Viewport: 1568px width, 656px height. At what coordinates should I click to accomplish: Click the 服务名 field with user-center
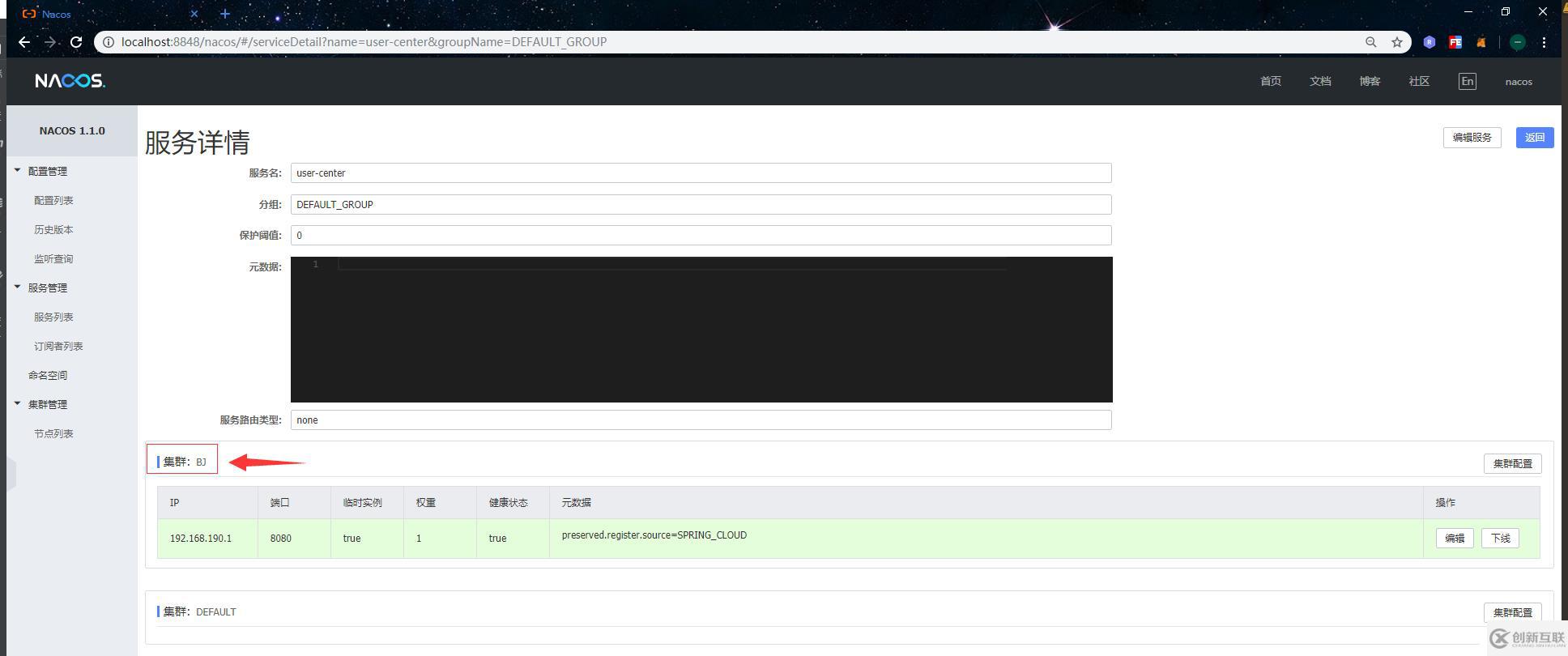click(701, 173)
